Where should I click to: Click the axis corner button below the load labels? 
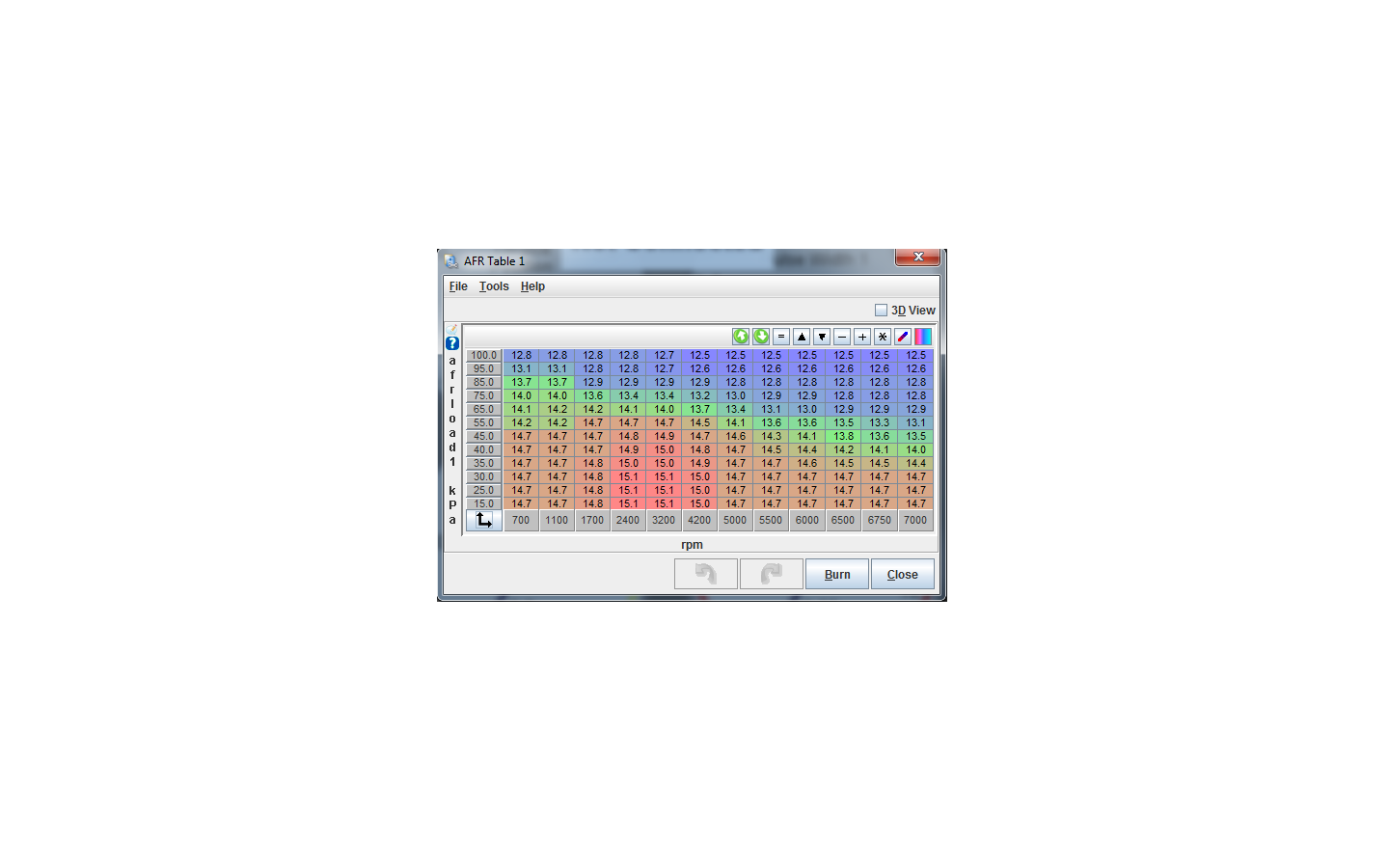(x=483, y=520)
